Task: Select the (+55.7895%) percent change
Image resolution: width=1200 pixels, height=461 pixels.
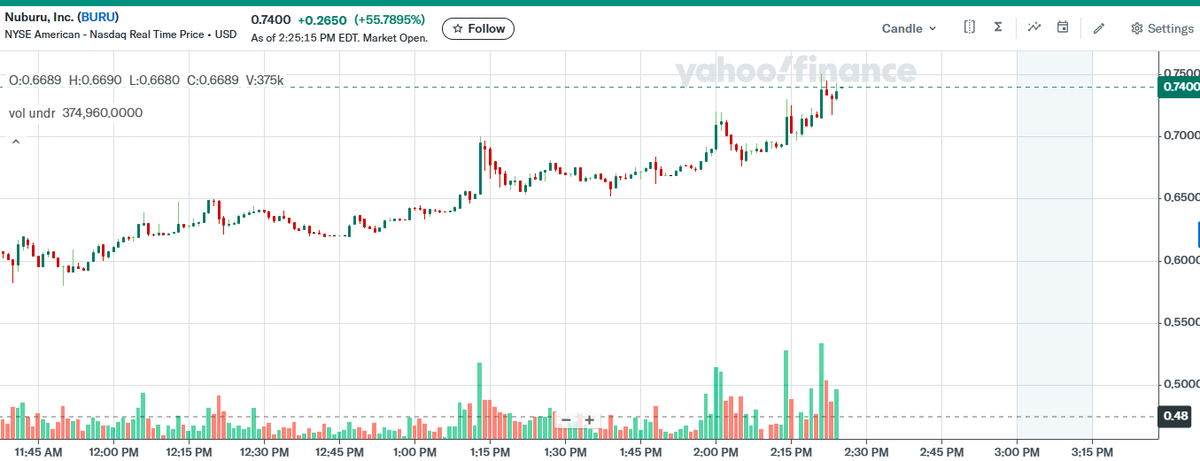Action: tap(389, 19)
